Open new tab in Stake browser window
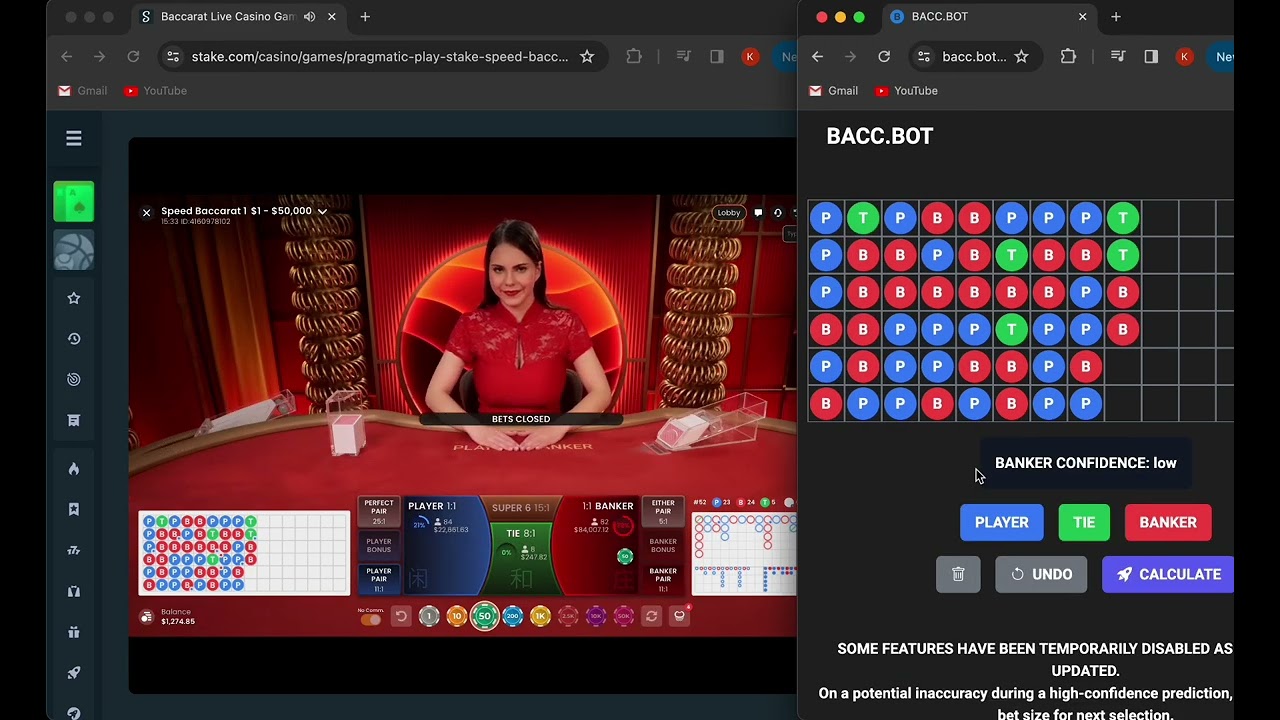This screenshot has width=1280, height=720. point(365,17)
